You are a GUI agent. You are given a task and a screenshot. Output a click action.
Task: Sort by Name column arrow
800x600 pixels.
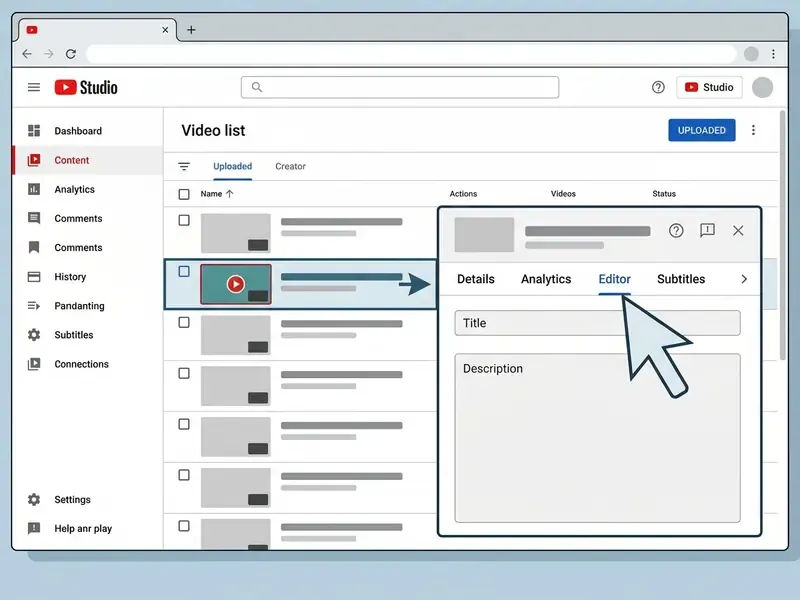pyautogui.click(x=230, y=194)
